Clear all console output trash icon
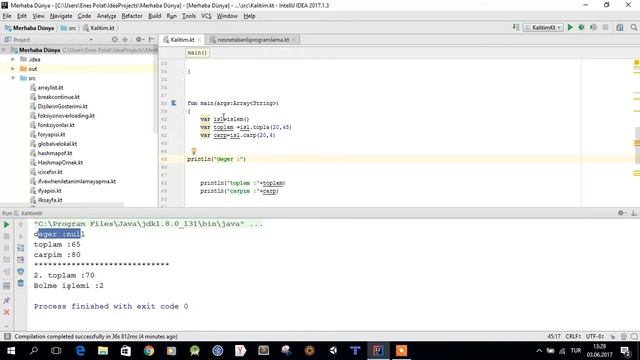640x360 pixels. [x=21, y=283]
